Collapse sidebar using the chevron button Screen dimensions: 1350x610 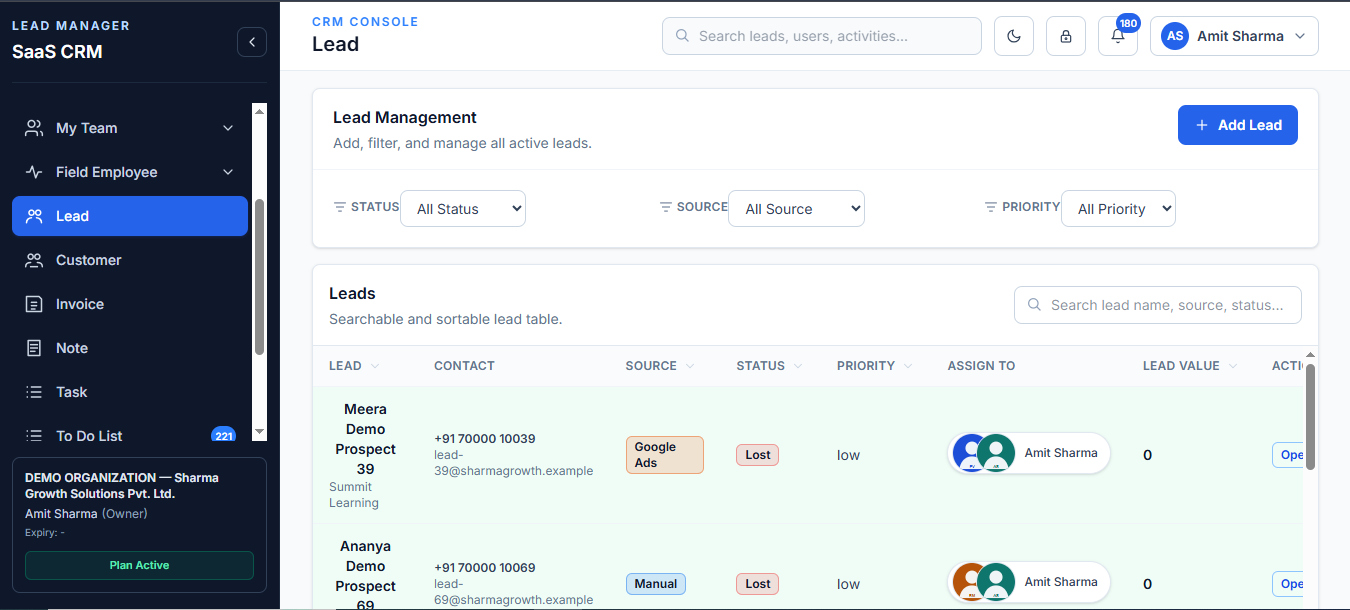(252, 42)
